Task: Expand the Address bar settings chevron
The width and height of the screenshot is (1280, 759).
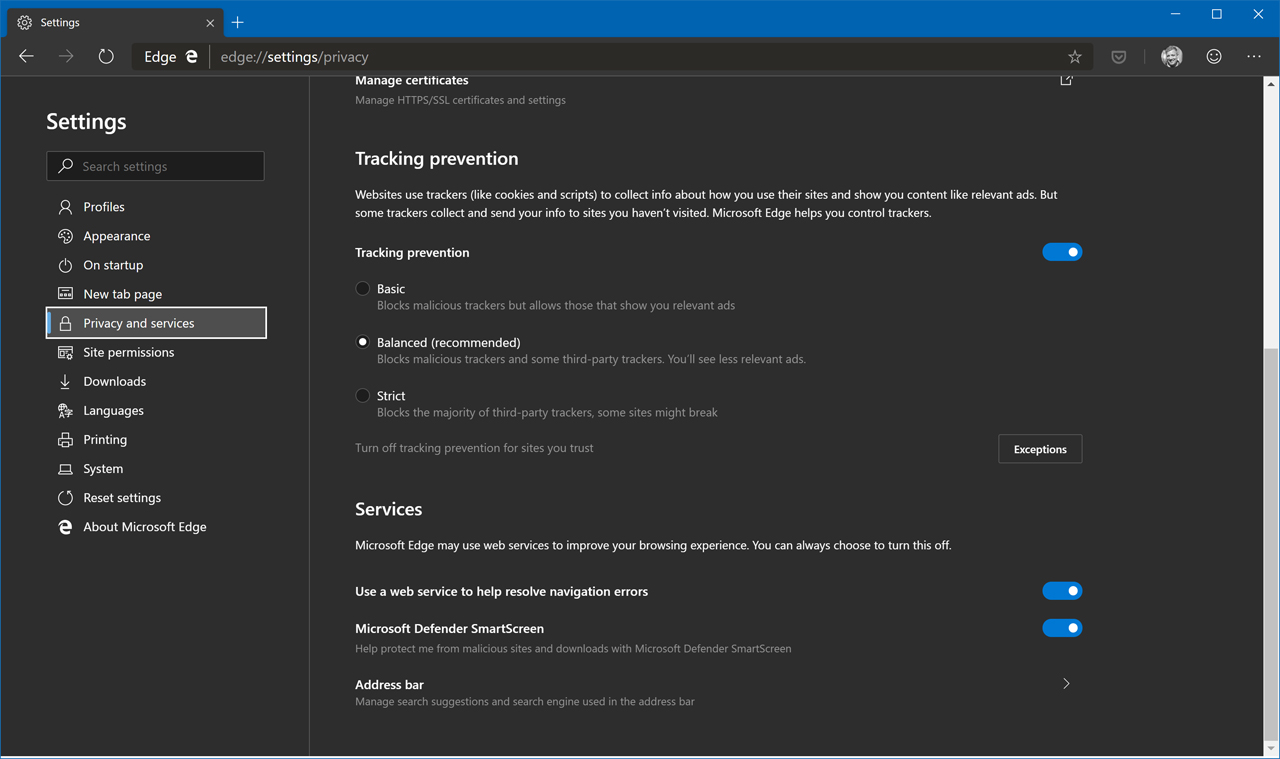Action: click(1066, 684)
